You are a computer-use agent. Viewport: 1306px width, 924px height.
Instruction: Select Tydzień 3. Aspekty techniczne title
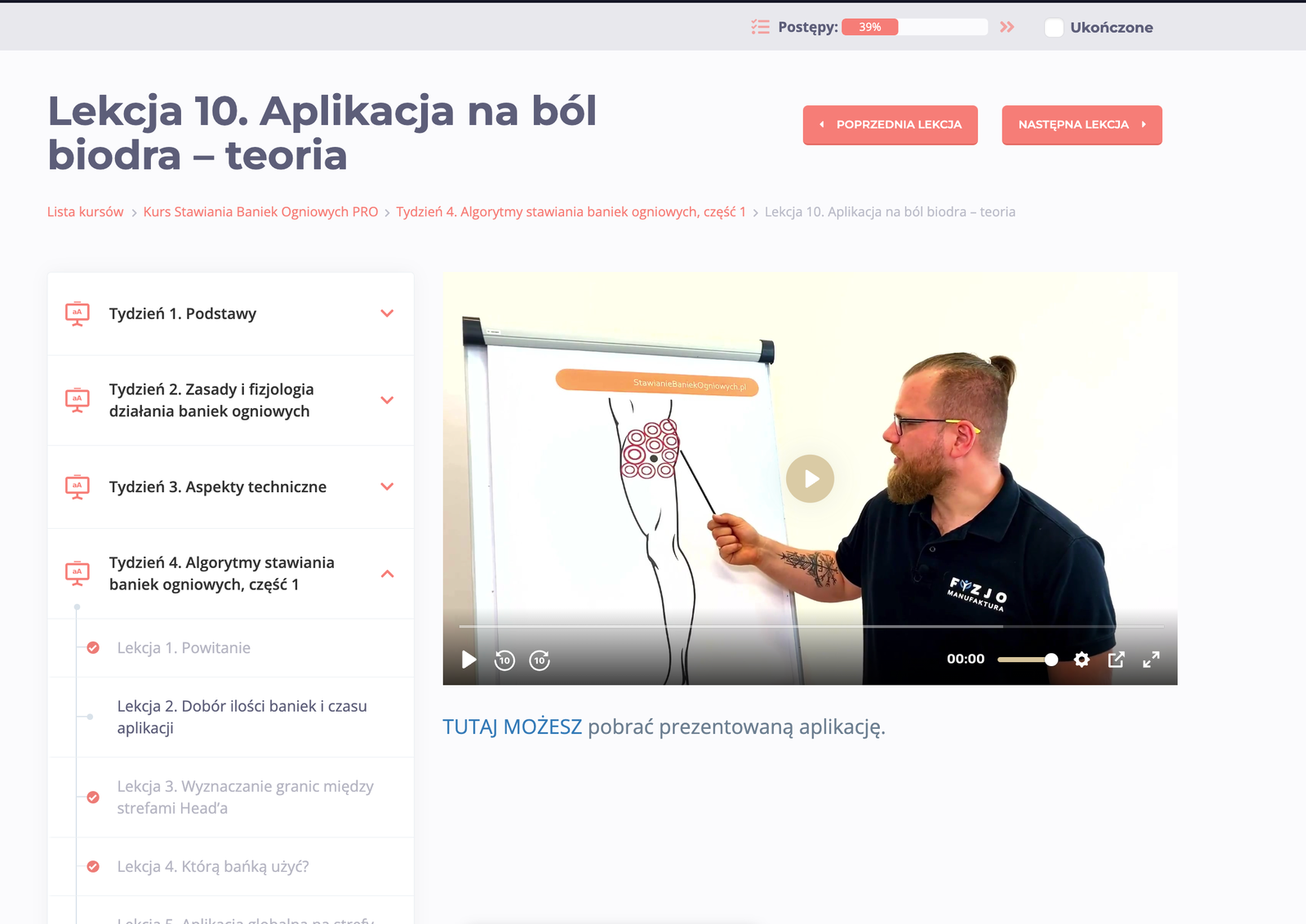218,486
